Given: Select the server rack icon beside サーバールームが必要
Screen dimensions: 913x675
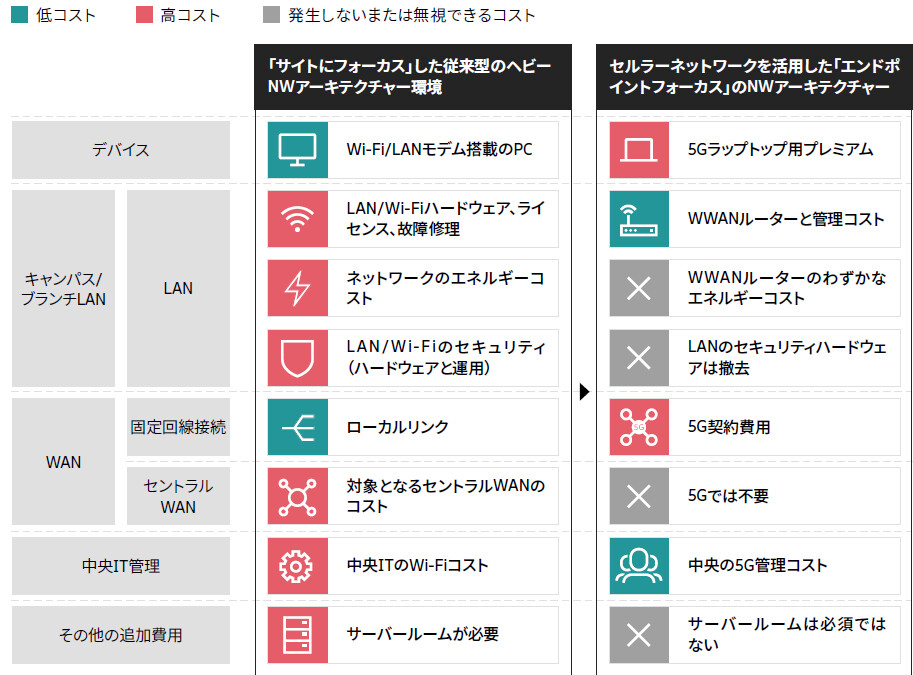Looking at the screenshot, I should point(297,635).
